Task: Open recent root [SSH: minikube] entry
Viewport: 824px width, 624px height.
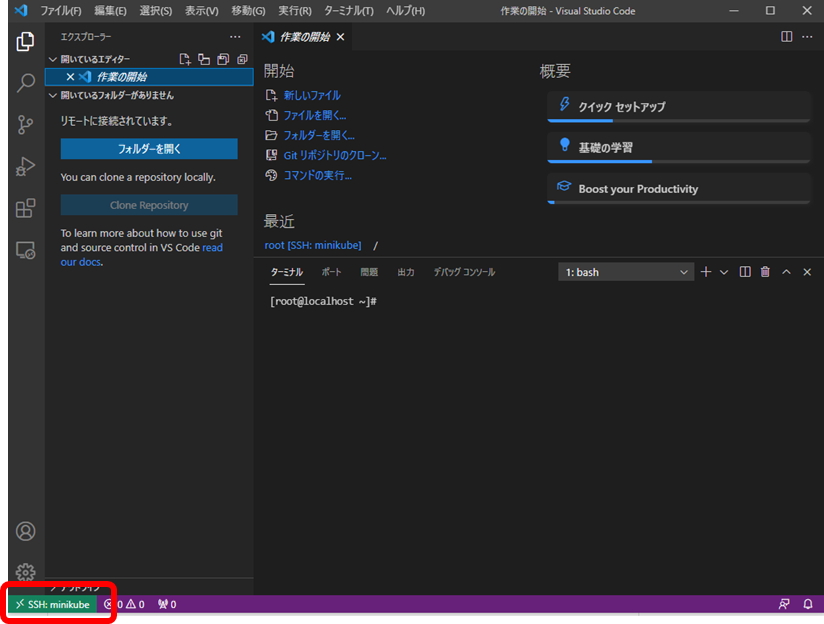Action: tap(313, 245)
